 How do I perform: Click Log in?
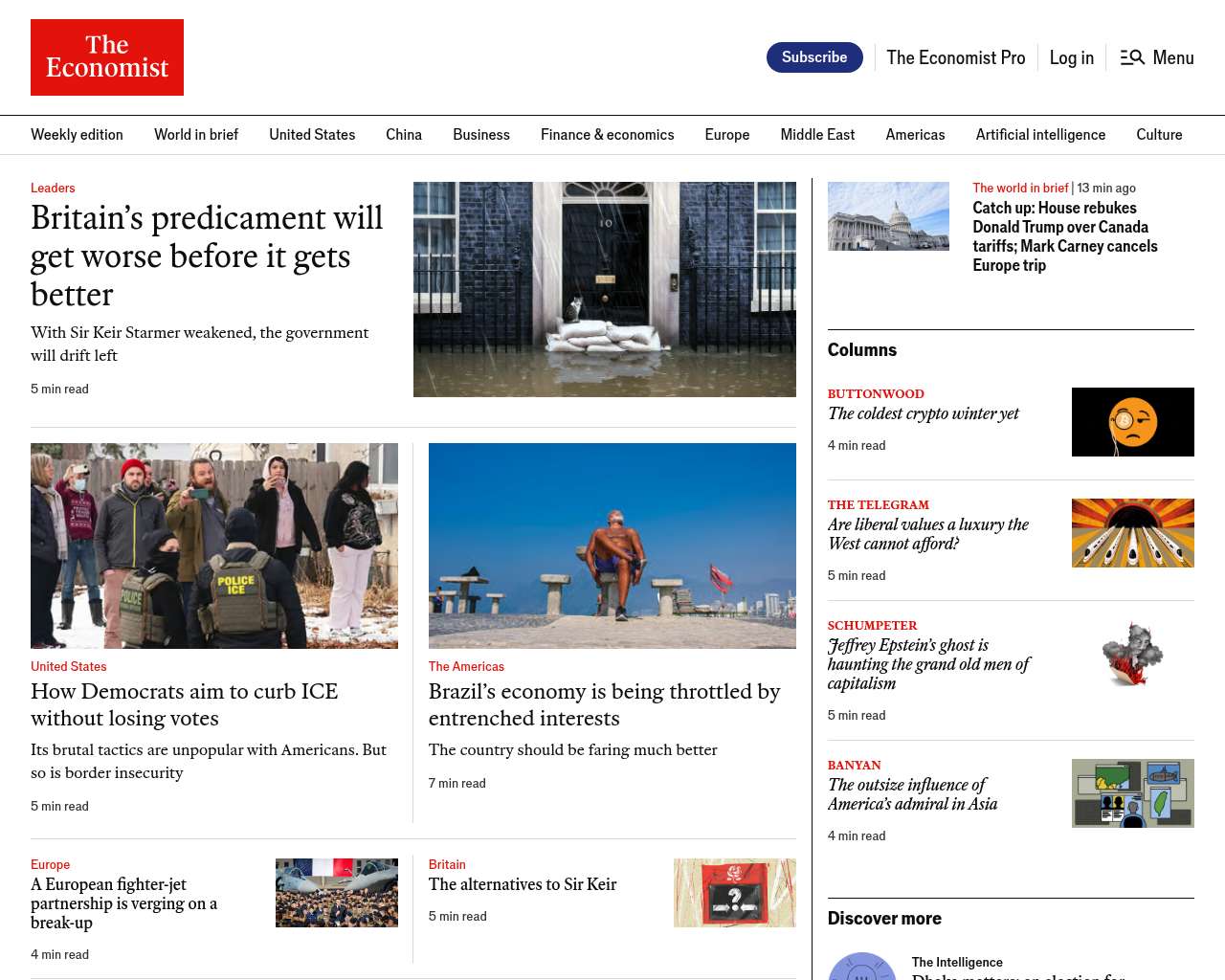click(x=1071, y=57)
